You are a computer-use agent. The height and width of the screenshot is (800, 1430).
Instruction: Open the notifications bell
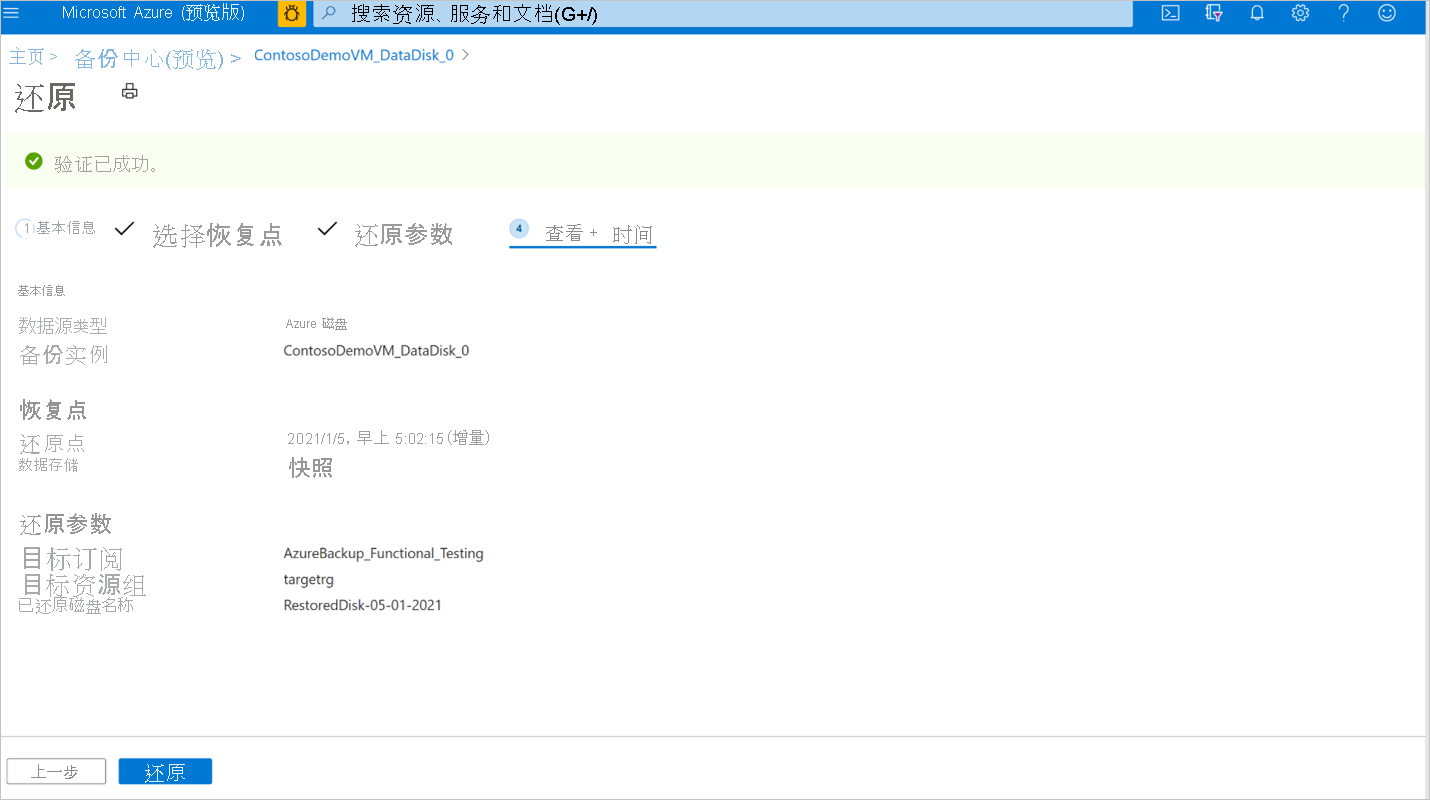tap(1257, 13)
